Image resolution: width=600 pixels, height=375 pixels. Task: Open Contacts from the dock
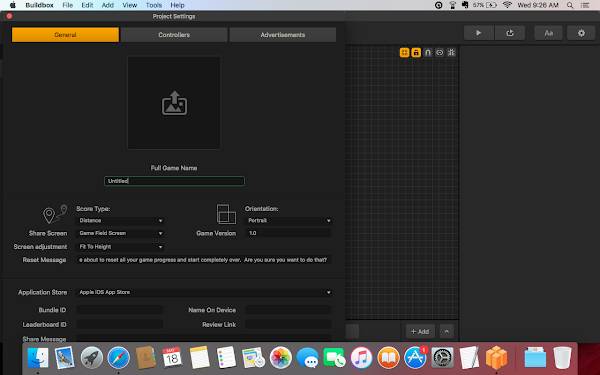pyautogui.click(x=145, y=358)
